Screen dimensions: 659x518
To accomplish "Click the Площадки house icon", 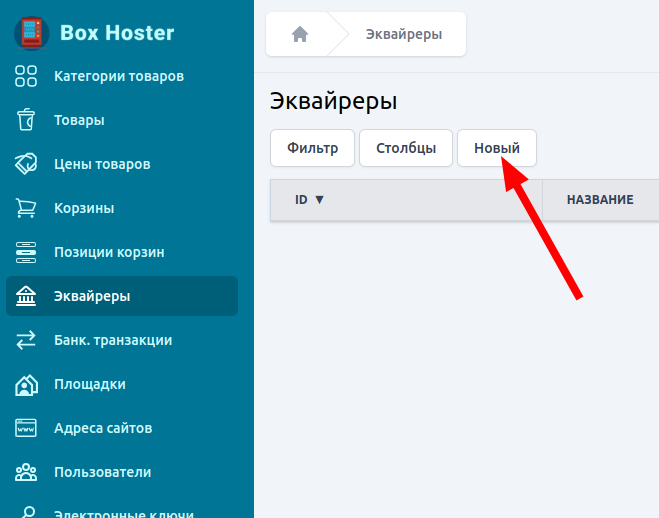I will pyautogui.click(x=26, y=384).
